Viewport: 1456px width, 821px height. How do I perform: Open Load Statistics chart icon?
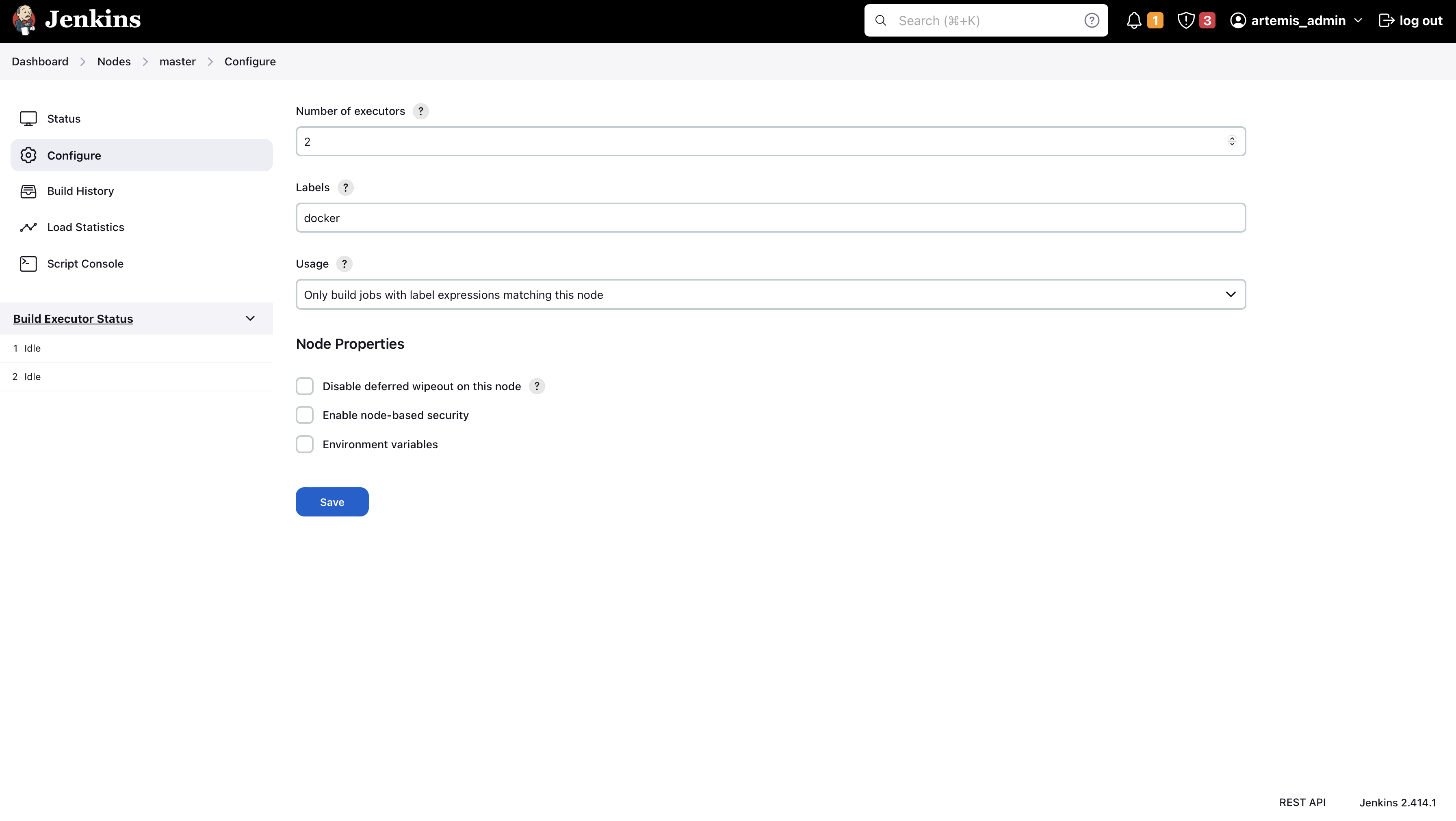[29, 227]
